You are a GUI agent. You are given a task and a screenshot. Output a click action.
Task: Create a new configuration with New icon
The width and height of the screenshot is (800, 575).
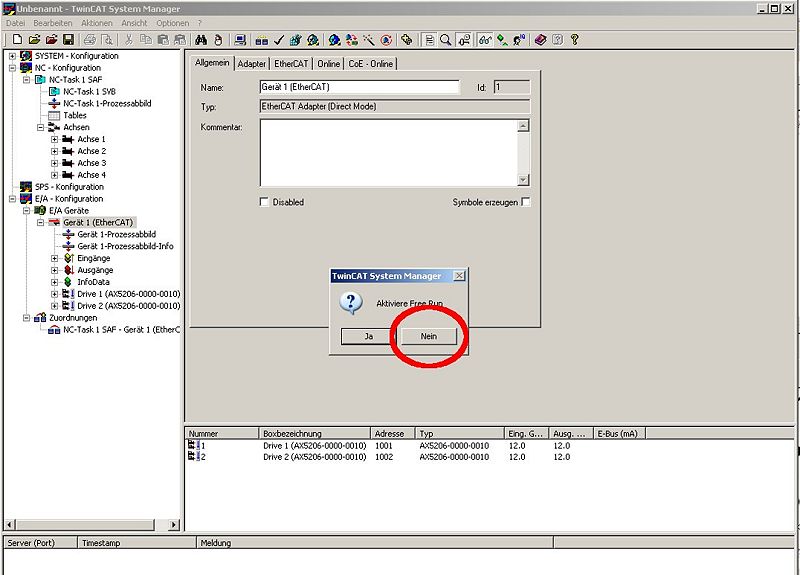pyautogui.click(x=17, y=40)
